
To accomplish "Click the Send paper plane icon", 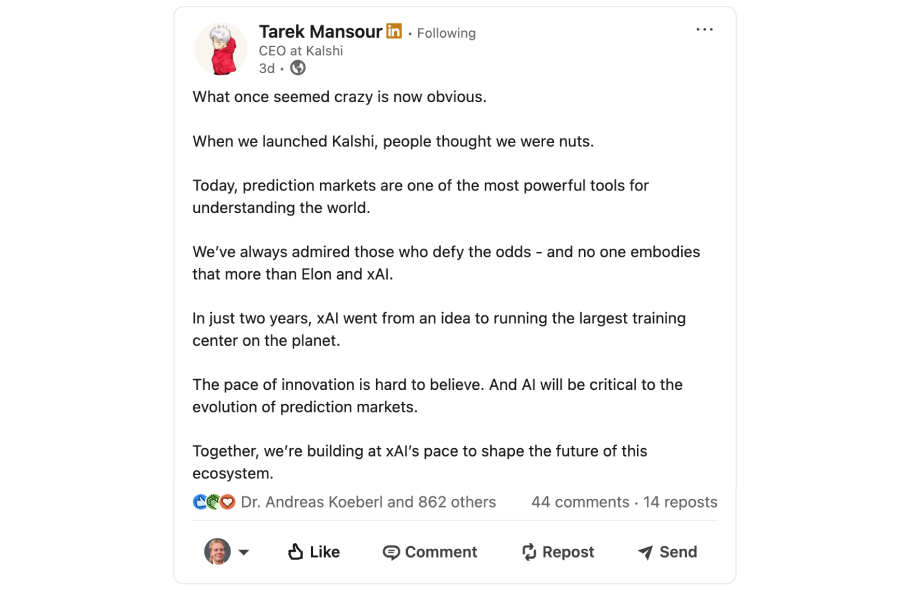I will [x=645, y=552].
